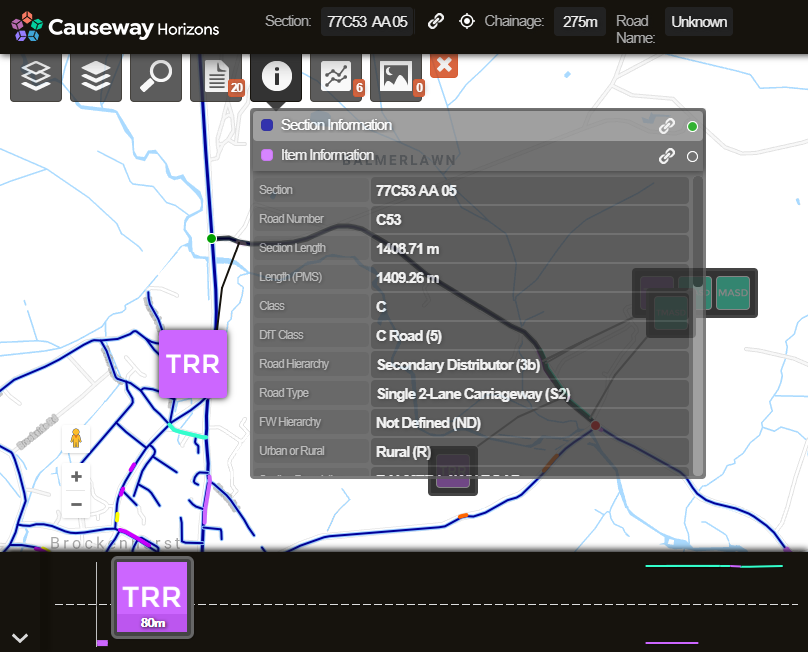Close the info panel with red X
Screen dimensions: 808x652
click(445, 64)
